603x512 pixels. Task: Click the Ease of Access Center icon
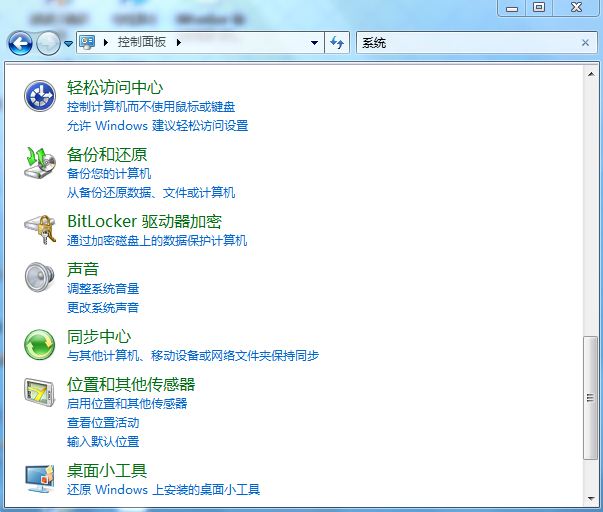point(40,96)
